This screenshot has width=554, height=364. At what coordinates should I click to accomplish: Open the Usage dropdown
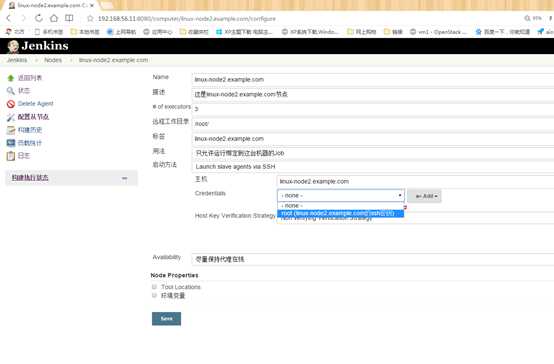[373, 153]
